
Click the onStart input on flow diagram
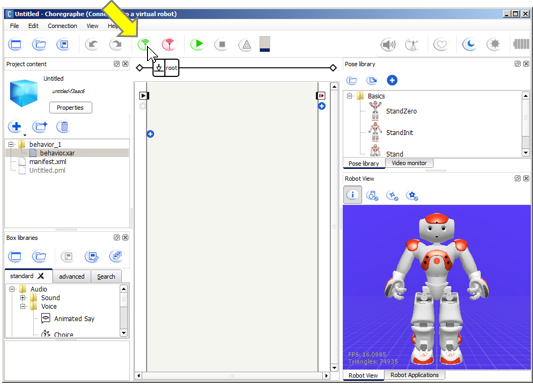tap(143, 96)
